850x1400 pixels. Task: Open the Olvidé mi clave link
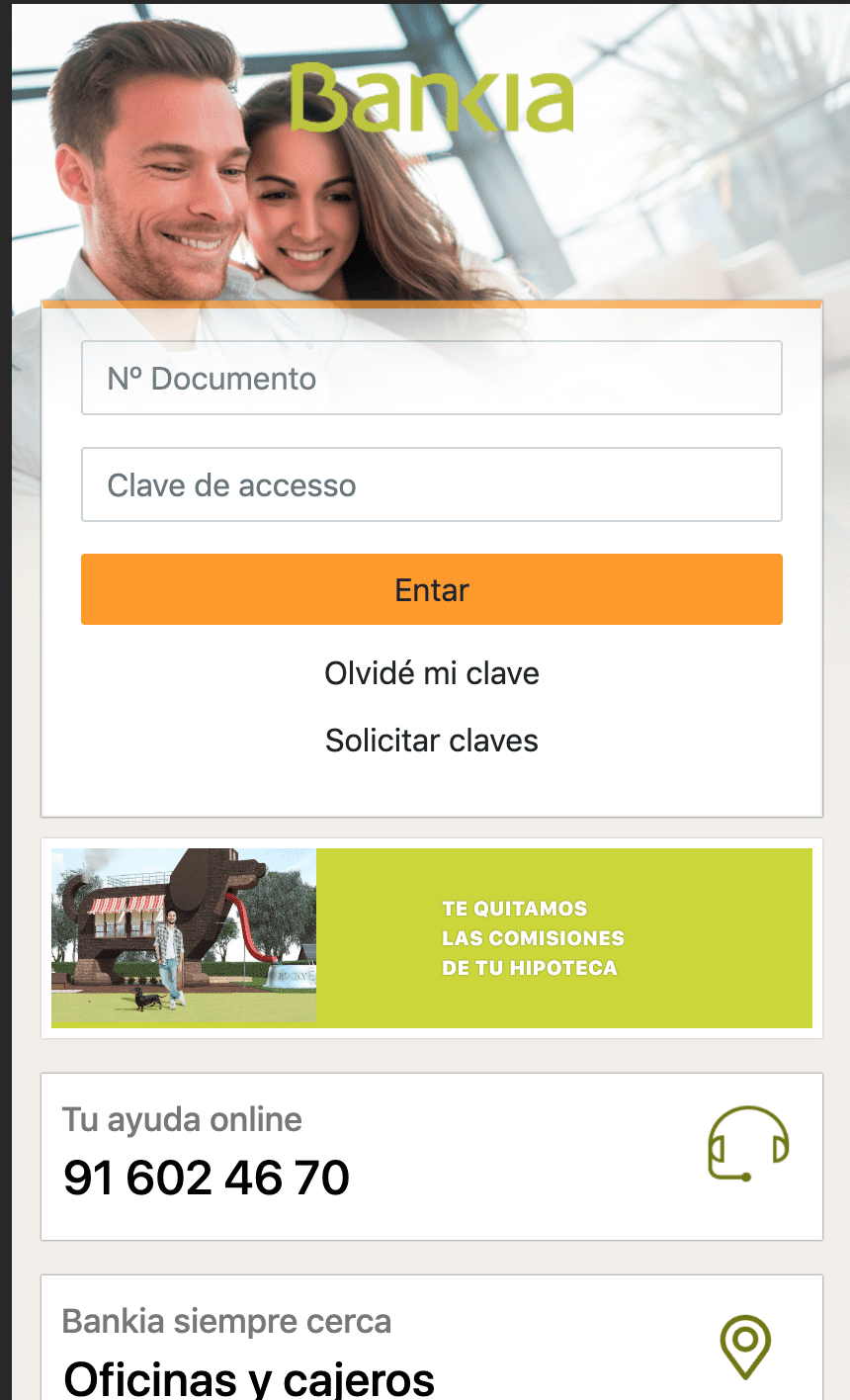[432, 673]
